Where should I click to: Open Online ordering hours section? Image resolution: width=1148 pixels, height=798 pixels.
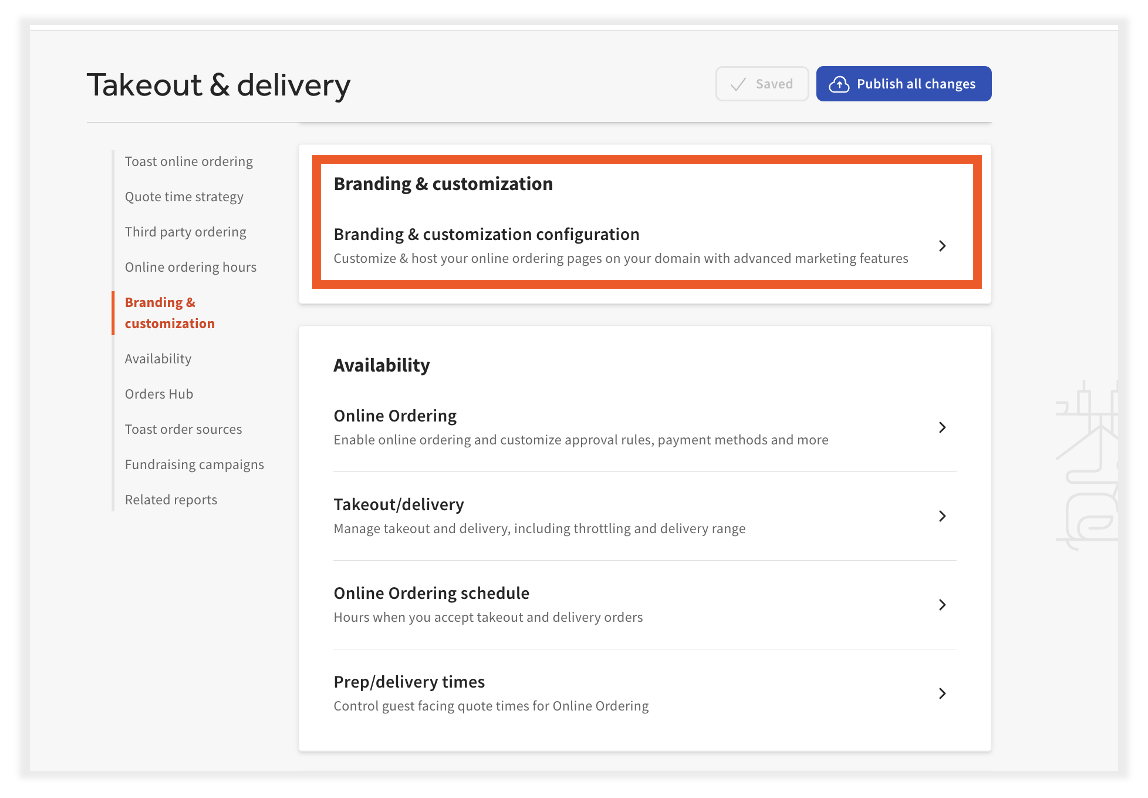pos(190,267)
